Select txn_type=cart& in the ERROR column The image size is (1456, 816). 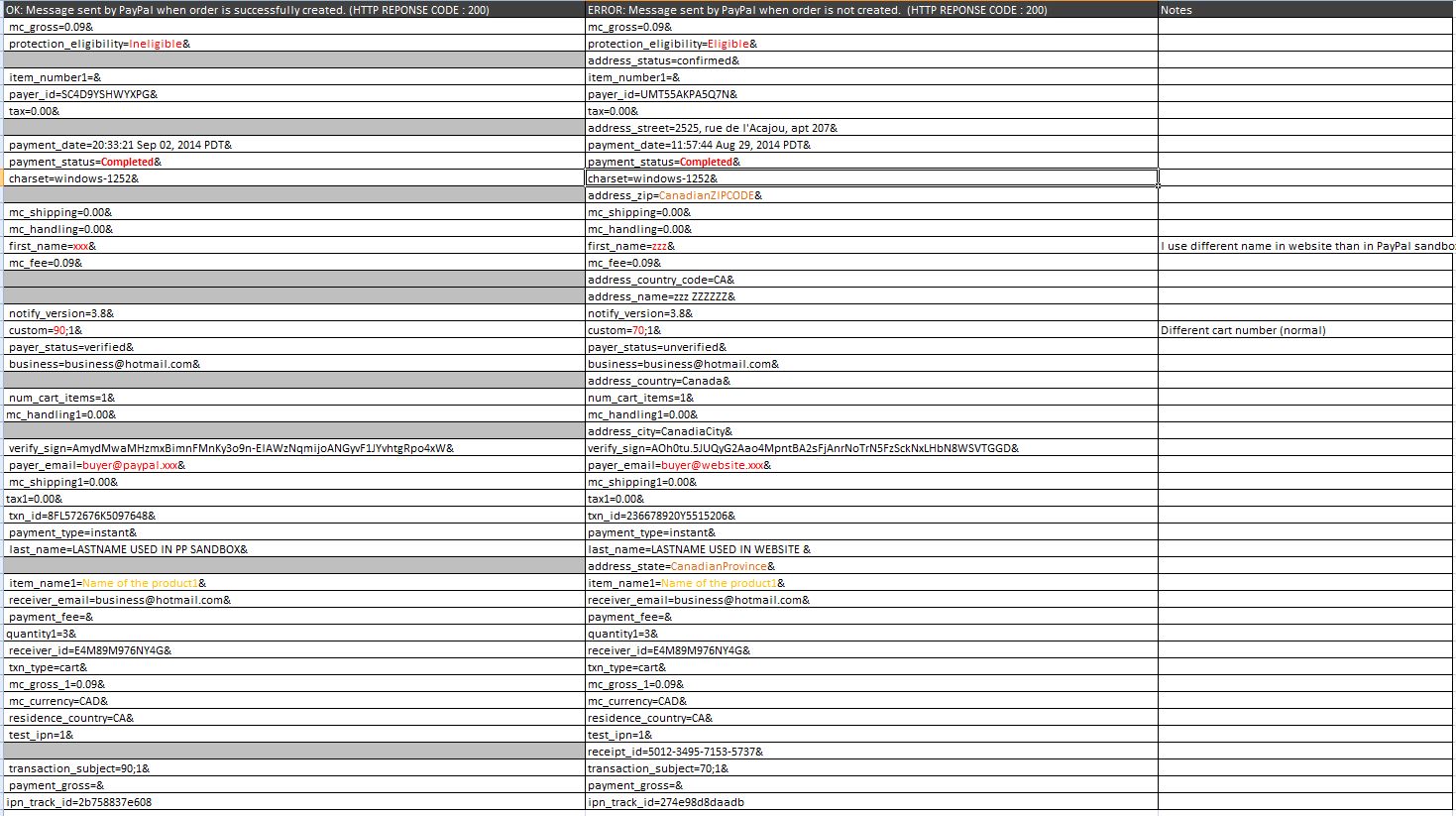pyautogui.click(x=871, y=667)
